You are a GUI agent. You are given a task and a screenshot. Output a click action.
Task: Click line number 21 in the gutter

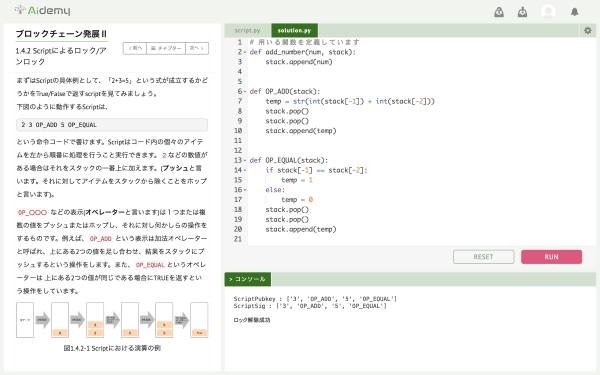238,239
